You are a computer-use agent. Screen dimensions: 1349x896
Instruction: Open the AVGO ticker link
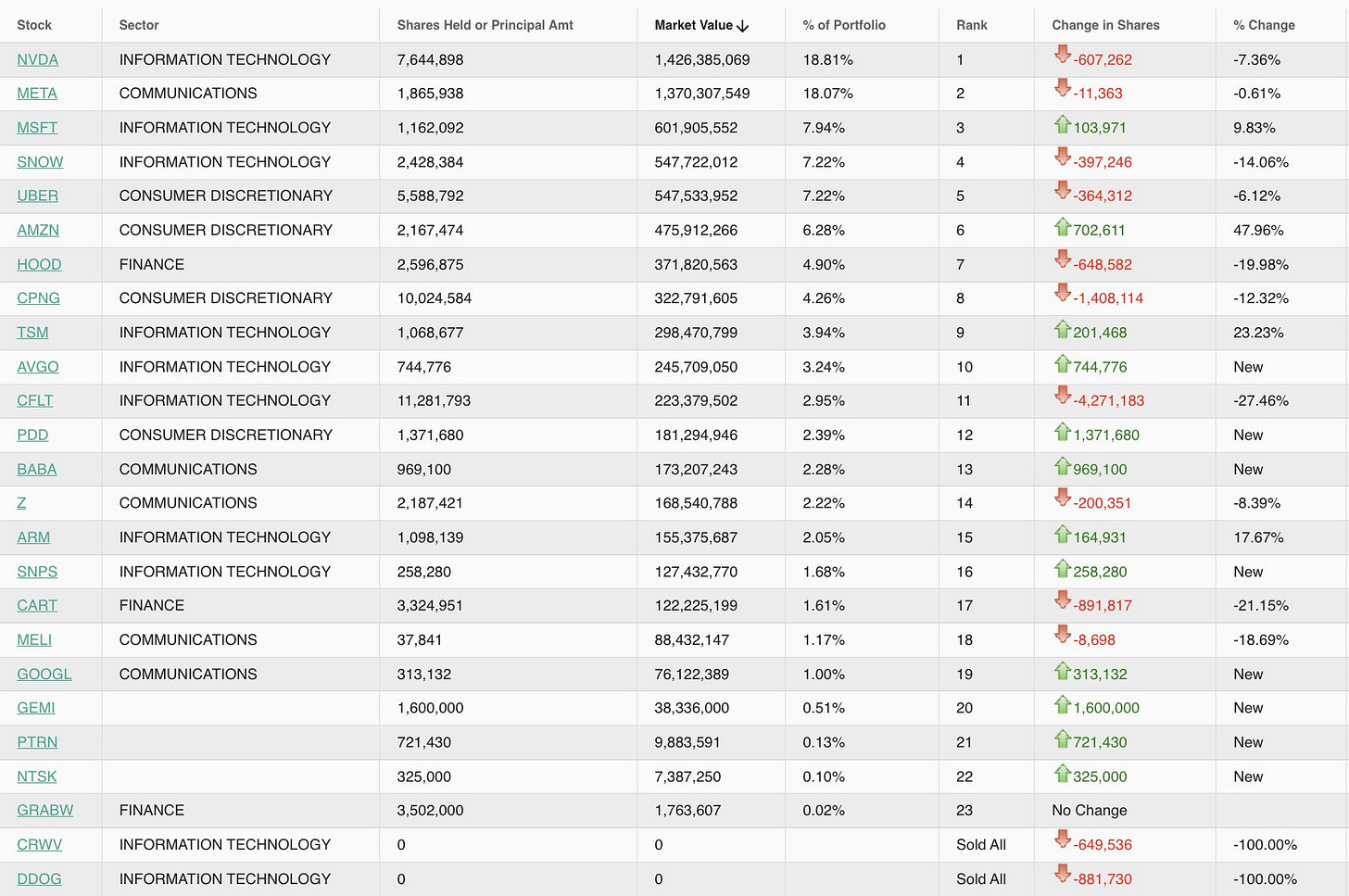tap(38, 367)
